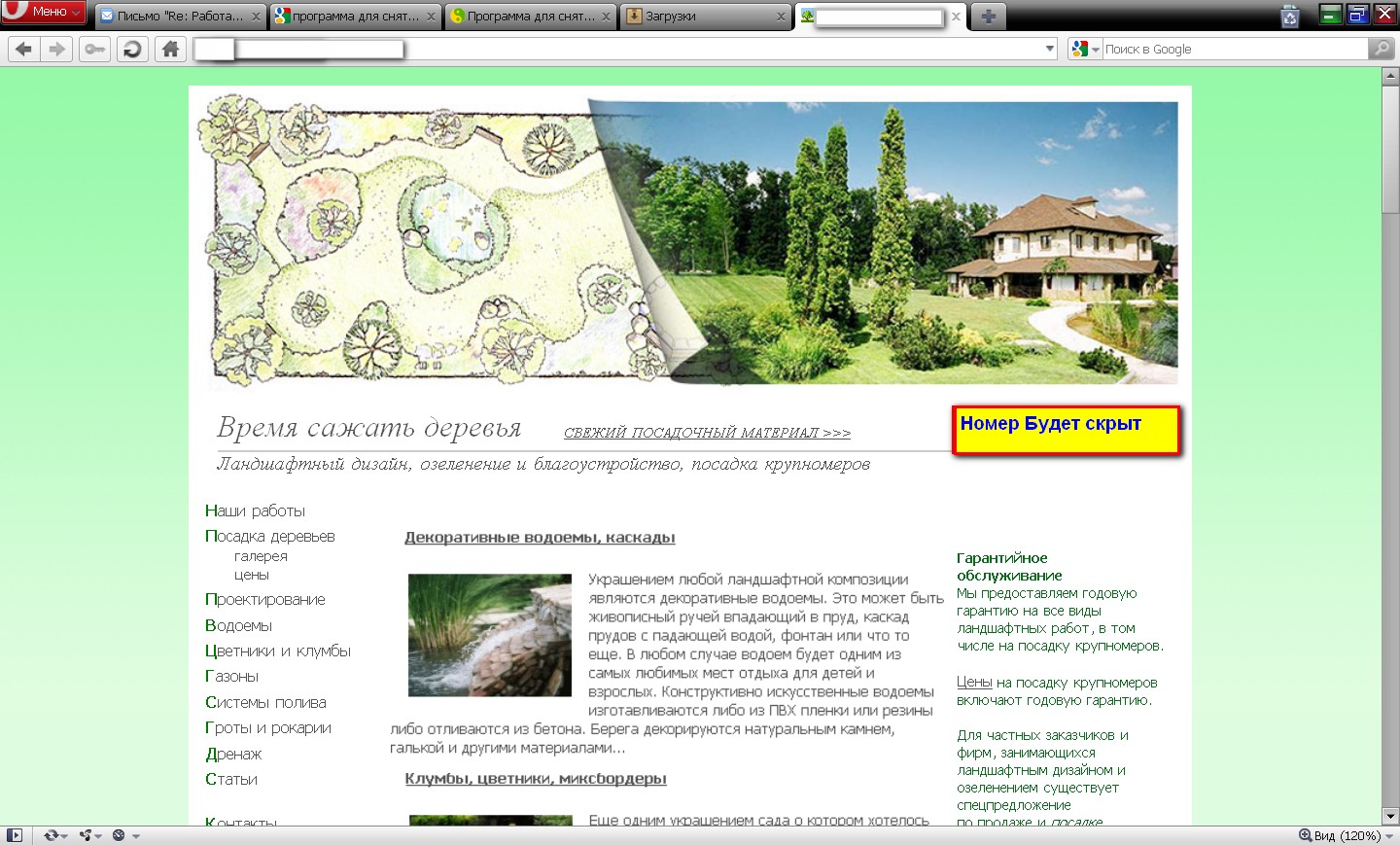Go back with the back arrow button
1400x845 pixels.
click(x=24, y=49)
